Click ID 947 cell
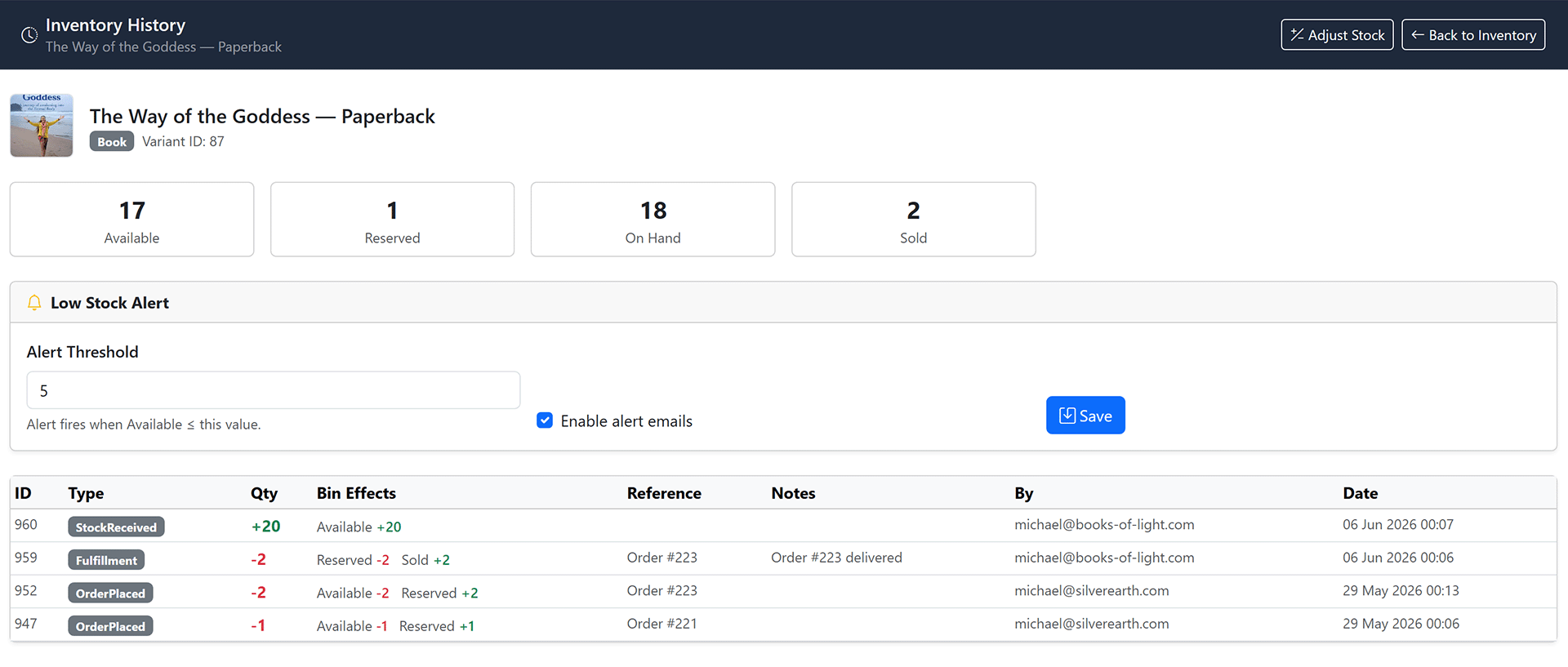Image resolution: width=1568 pixels, height=667 pixels. pos(26,624)
